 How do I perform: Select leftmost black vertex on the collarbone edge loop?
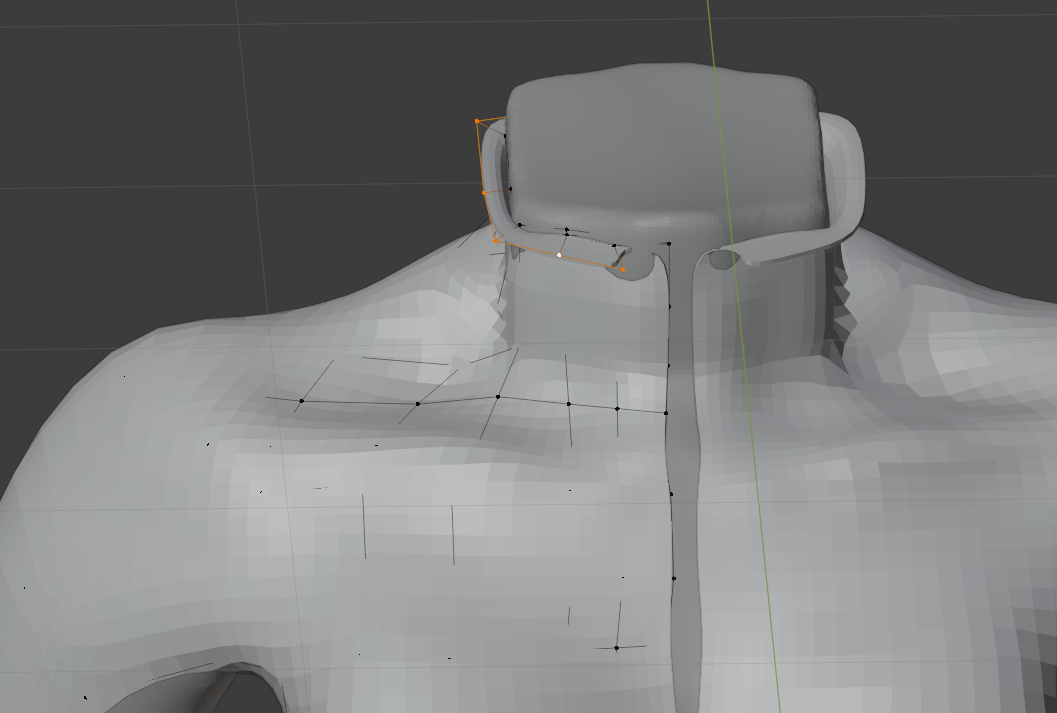tap(301, 401)
